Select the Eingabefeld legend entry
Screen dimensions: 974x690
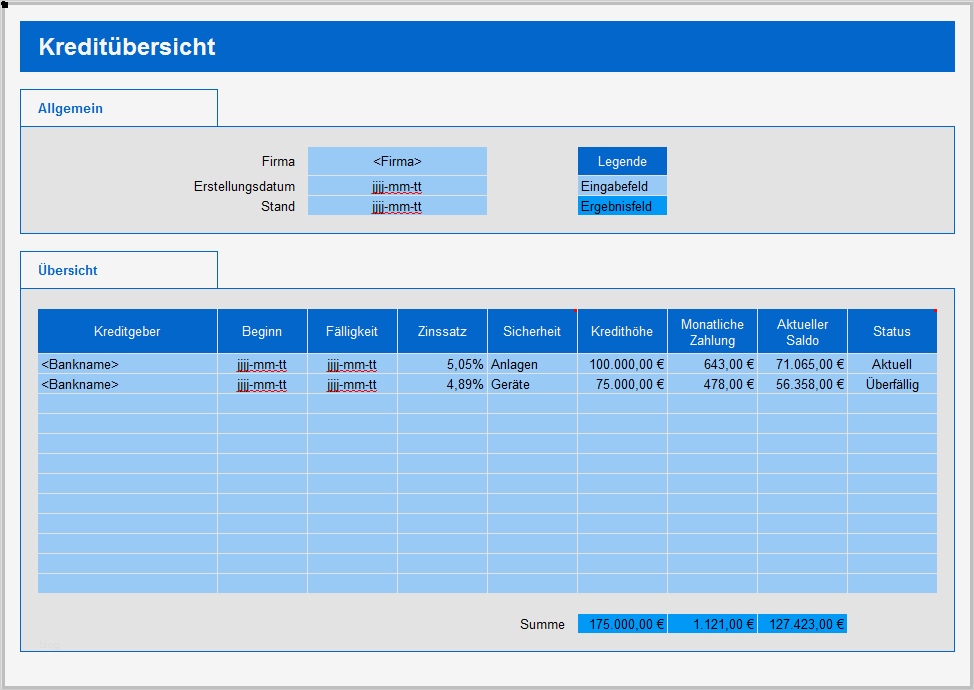[x=621, y=186]
